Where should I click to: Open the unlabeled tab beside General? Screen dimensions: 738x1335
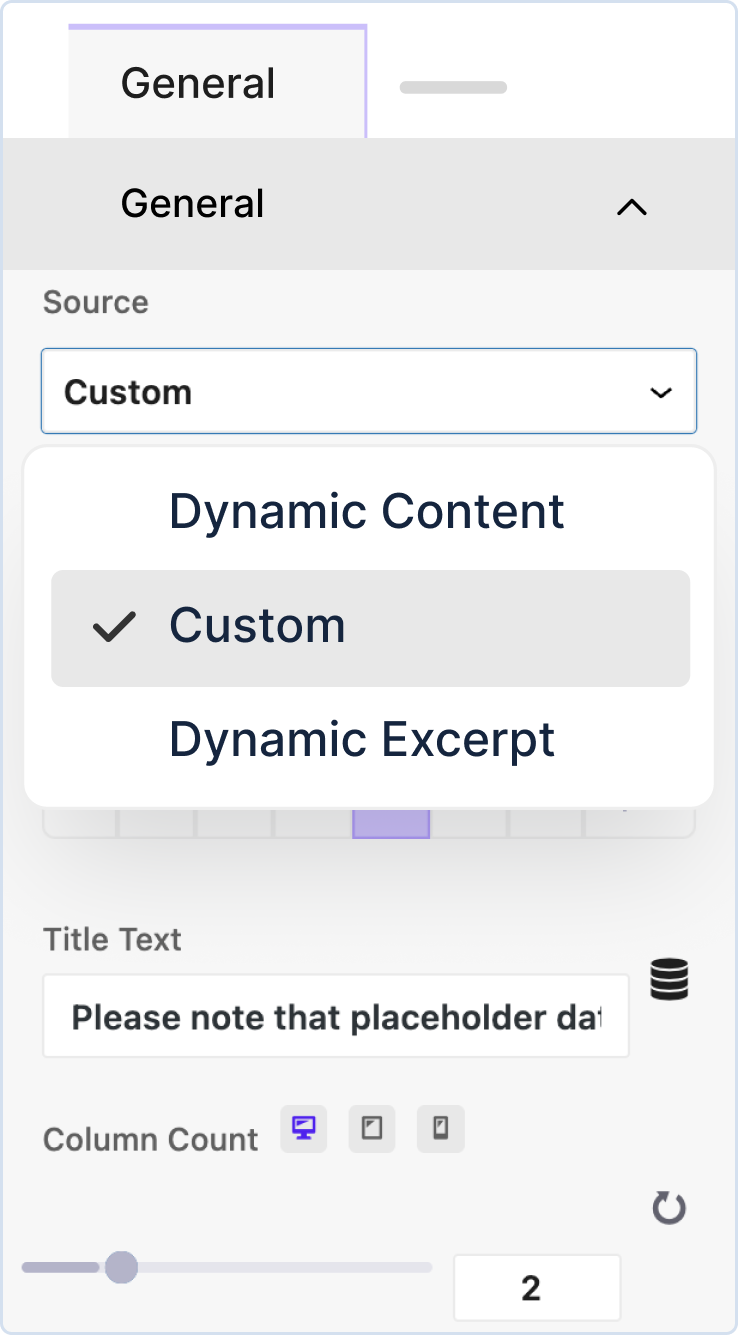[x=453, y=88]
